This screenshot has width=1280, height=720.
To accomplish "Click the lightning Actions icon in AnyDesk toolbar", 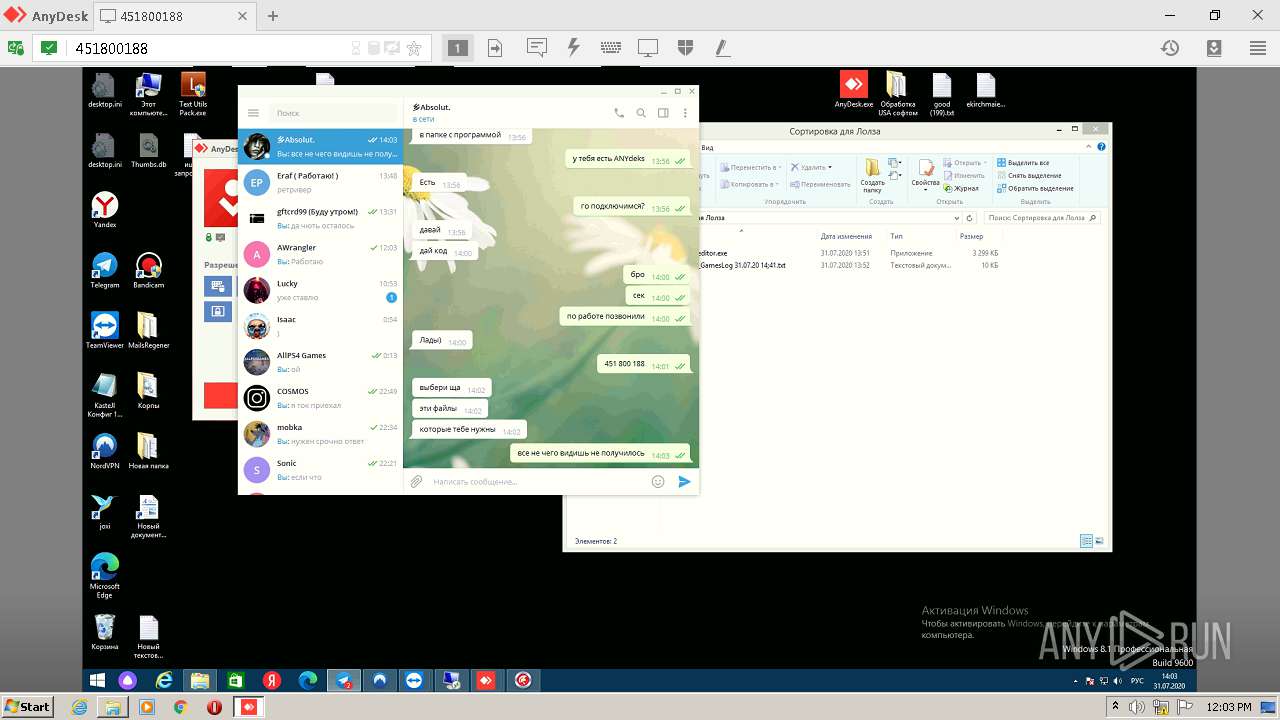I will (573, 48).
